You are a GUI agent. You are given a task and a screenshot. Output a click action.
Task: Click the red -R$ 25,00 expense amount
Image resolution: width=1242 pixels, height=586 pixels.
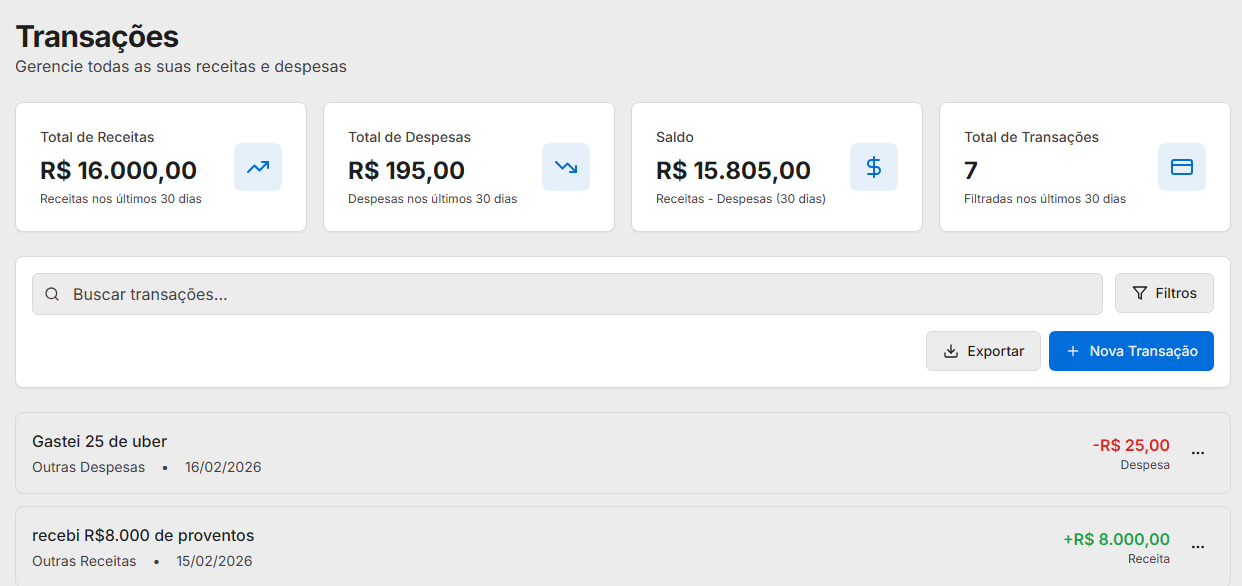click(1132, 444)
